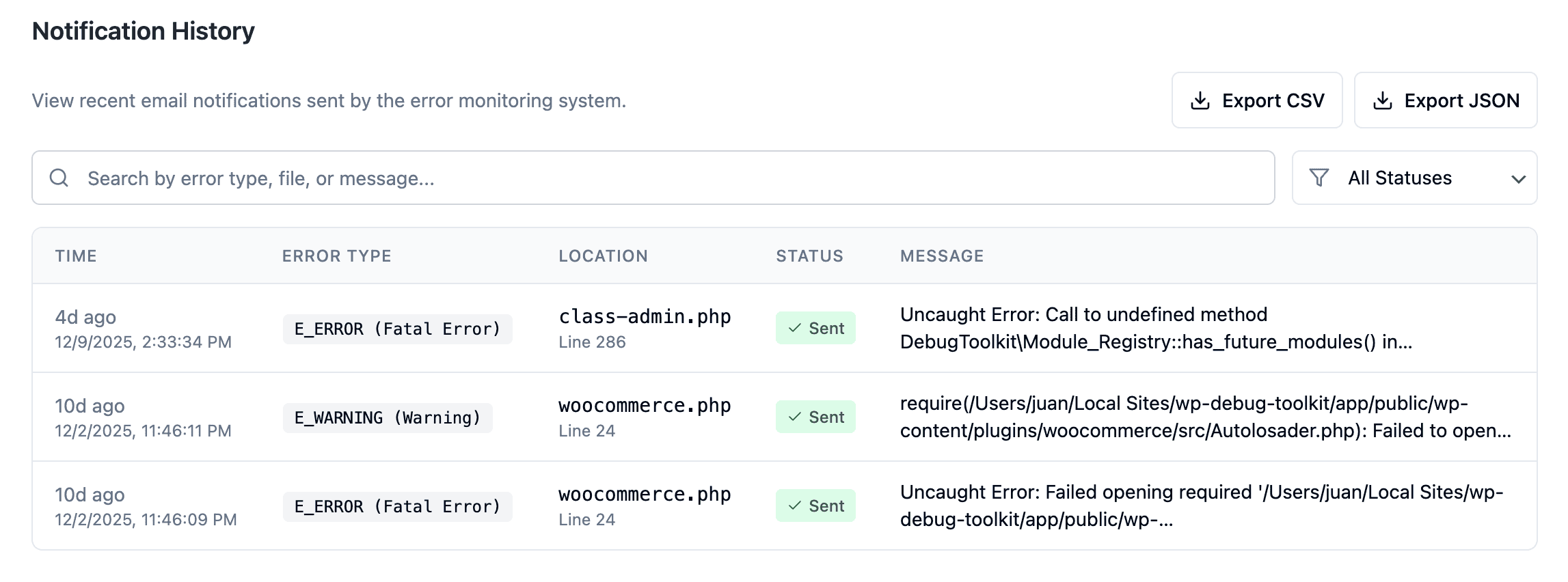Click the funnel filter icon
Viewport: 1568px width, 582px height.
pos(1319,178)
